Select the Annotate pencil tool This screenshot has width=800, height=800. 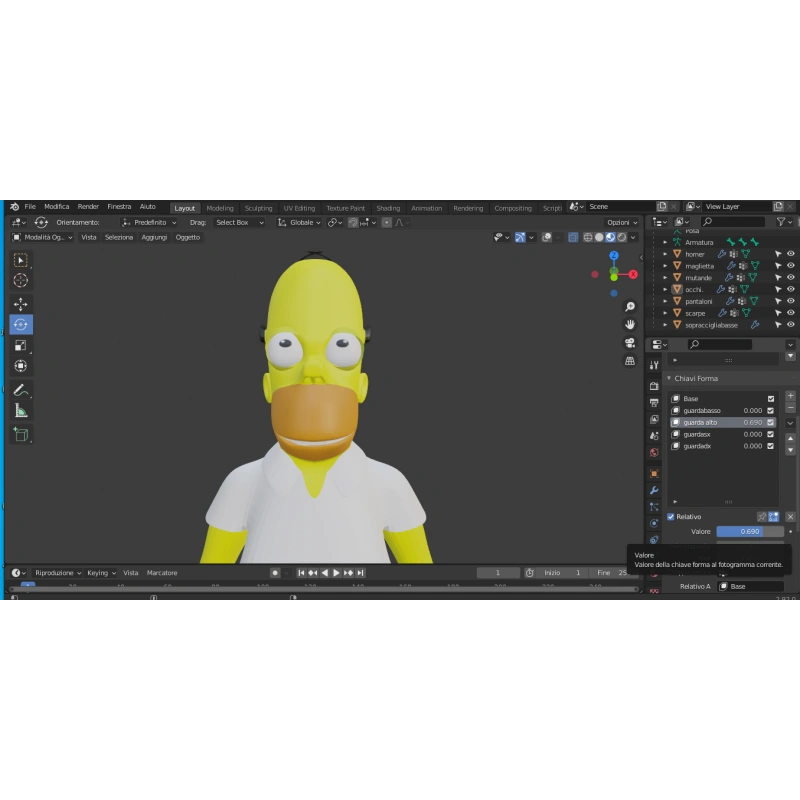20,390
